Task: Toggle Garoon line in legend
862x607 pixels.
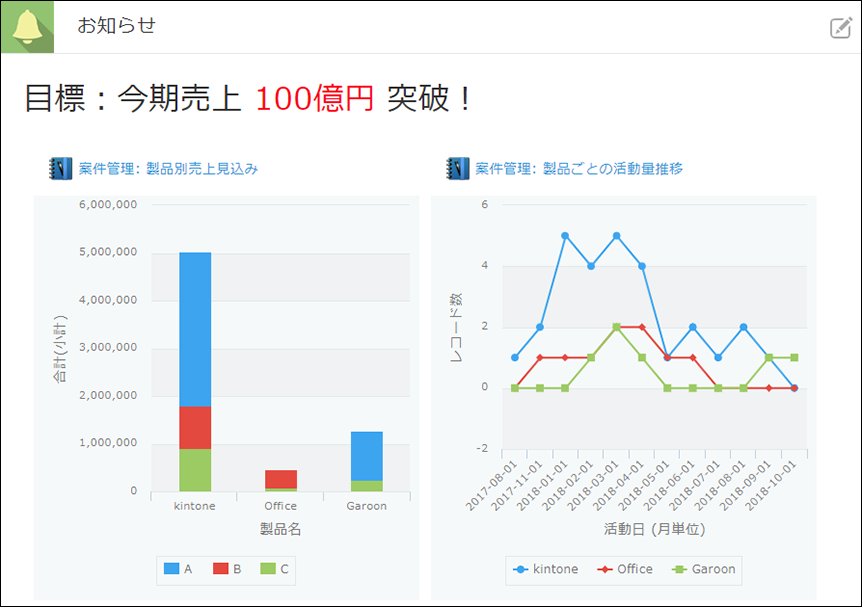Action: [704, 569]
